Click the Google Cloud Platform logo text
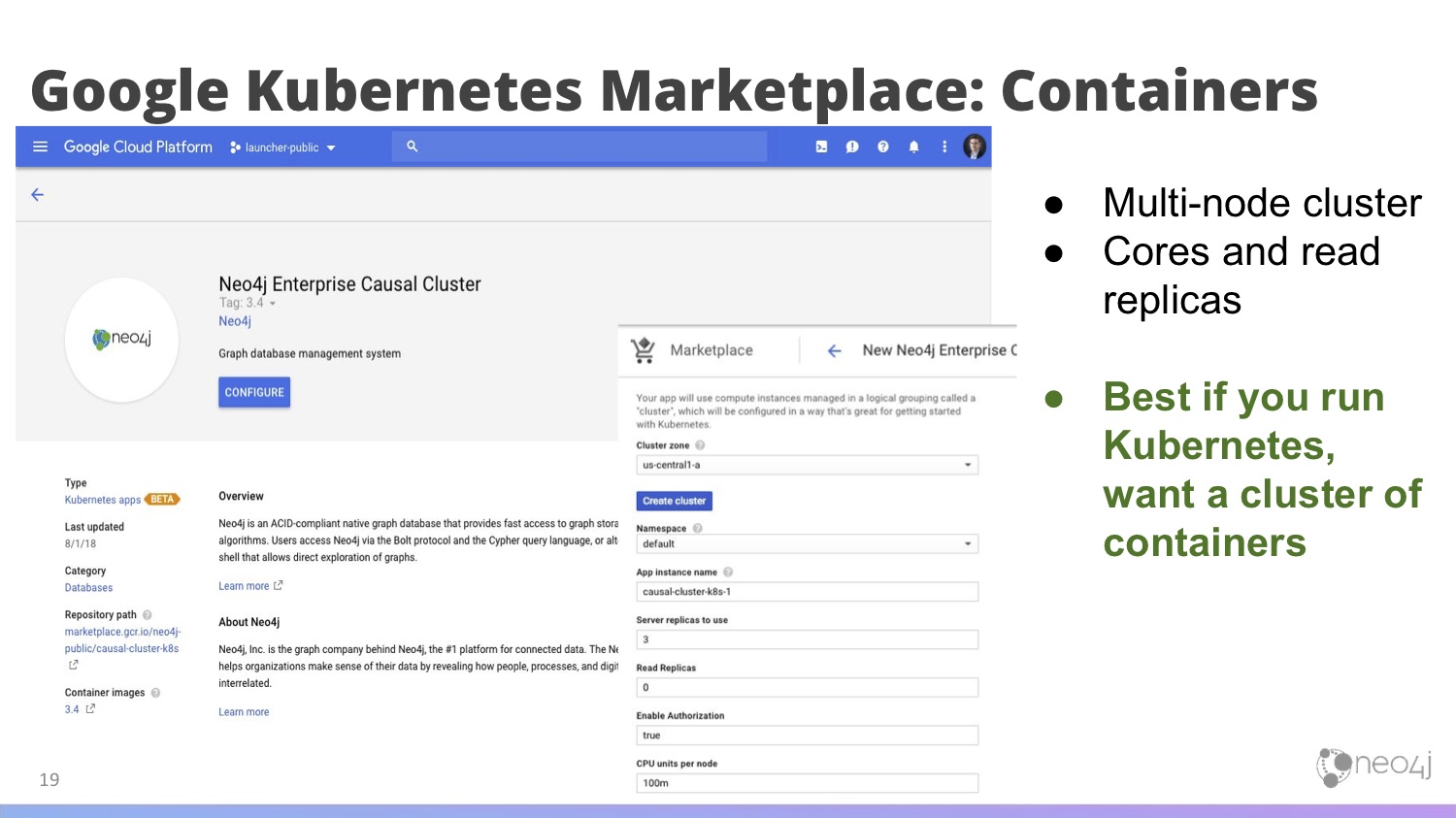 [x=138, y=147]
